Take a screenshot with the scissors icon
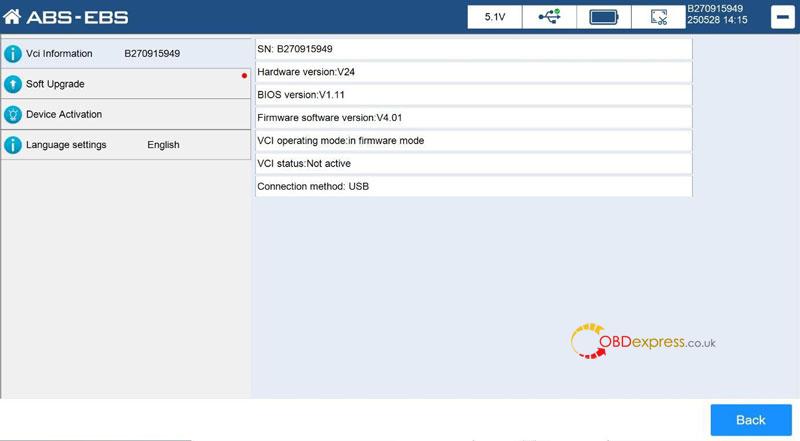This screenshot has height=441, width=800. [659, 17]
